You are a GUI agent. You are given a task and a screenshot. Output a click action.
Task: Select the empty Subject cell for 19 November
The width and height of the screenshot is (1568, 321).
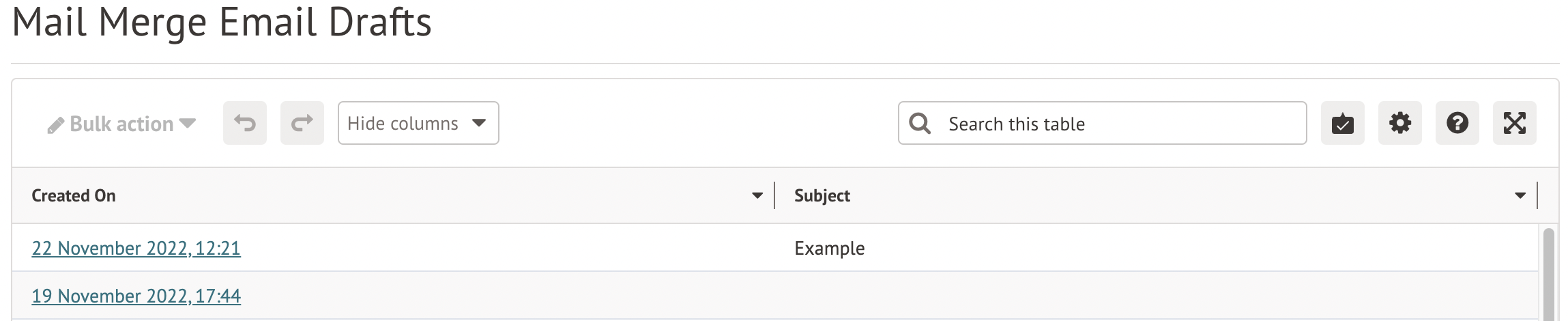1153,296
